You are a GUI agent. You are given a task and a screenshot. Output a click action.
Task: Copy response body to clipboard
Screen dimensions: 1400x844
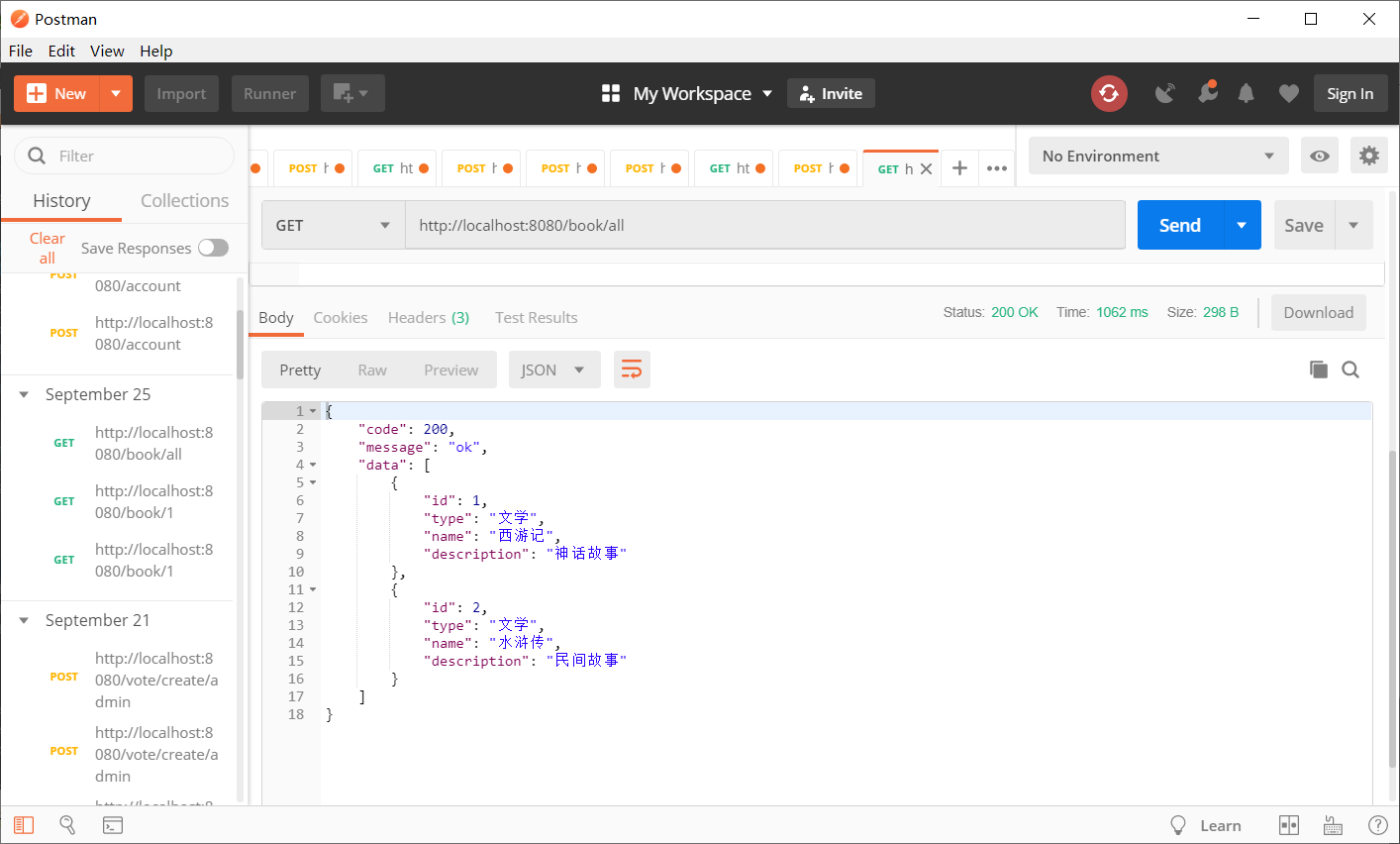coord(1318,369)
